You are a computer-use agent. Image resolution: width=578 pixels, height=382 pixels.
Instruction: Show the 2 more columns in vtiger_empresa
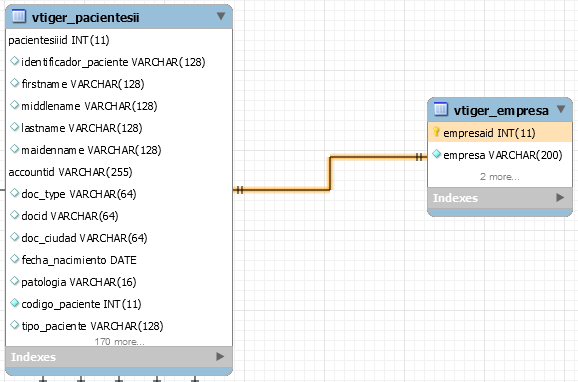[499, 177]
